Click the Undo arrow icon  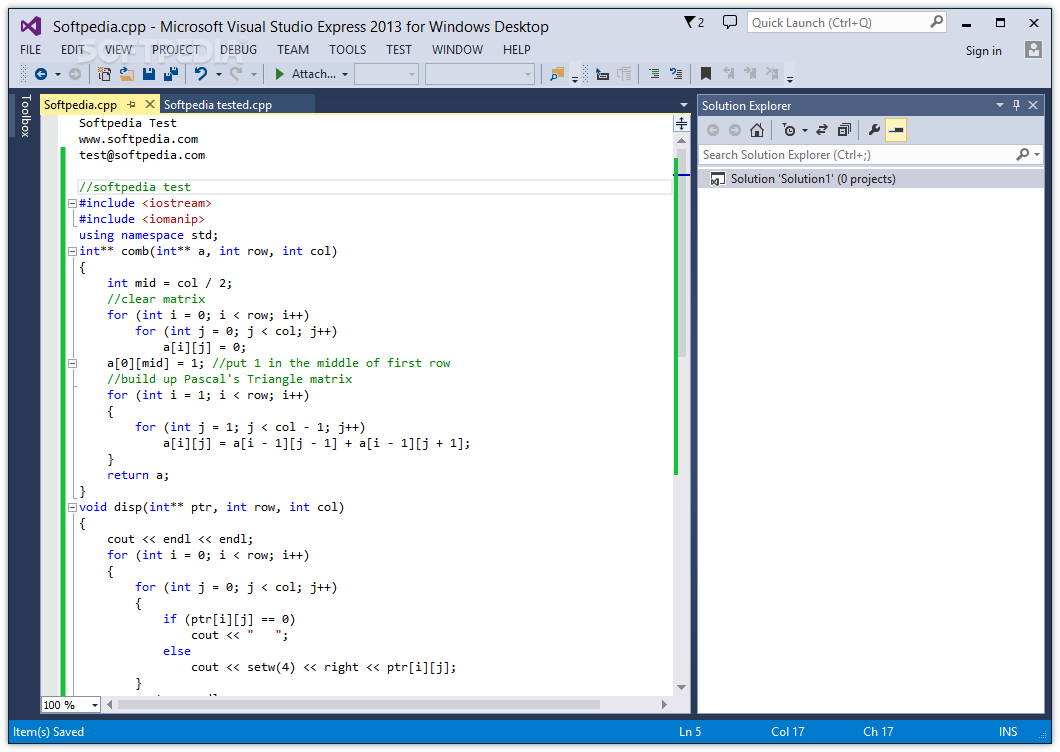[201, 74]
